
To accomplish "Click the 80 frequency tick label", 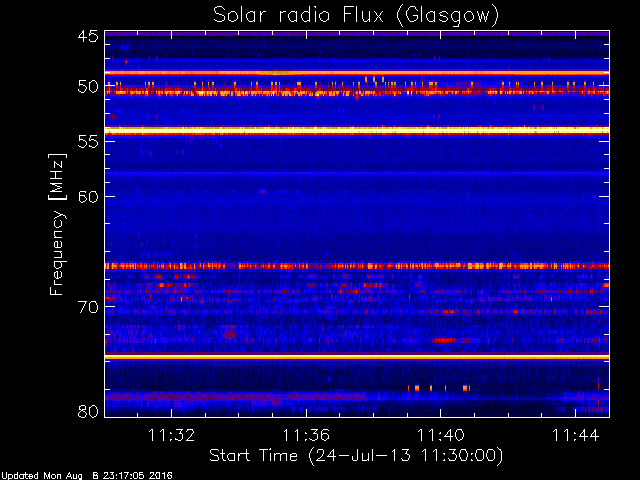I will point(88,411).
